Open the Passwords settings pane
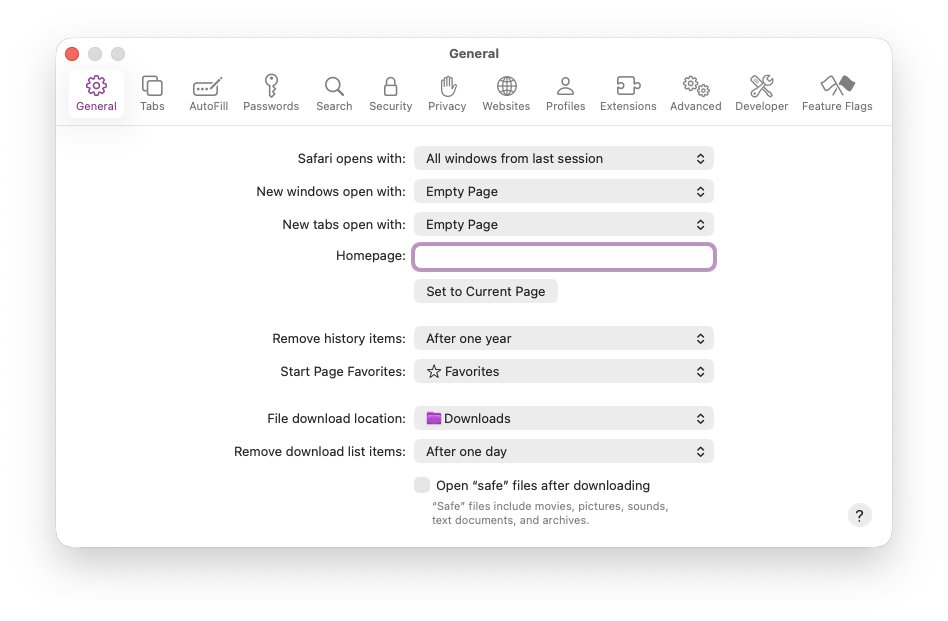The width and height of the screenshot is (948, 621). tap(271, 93)
